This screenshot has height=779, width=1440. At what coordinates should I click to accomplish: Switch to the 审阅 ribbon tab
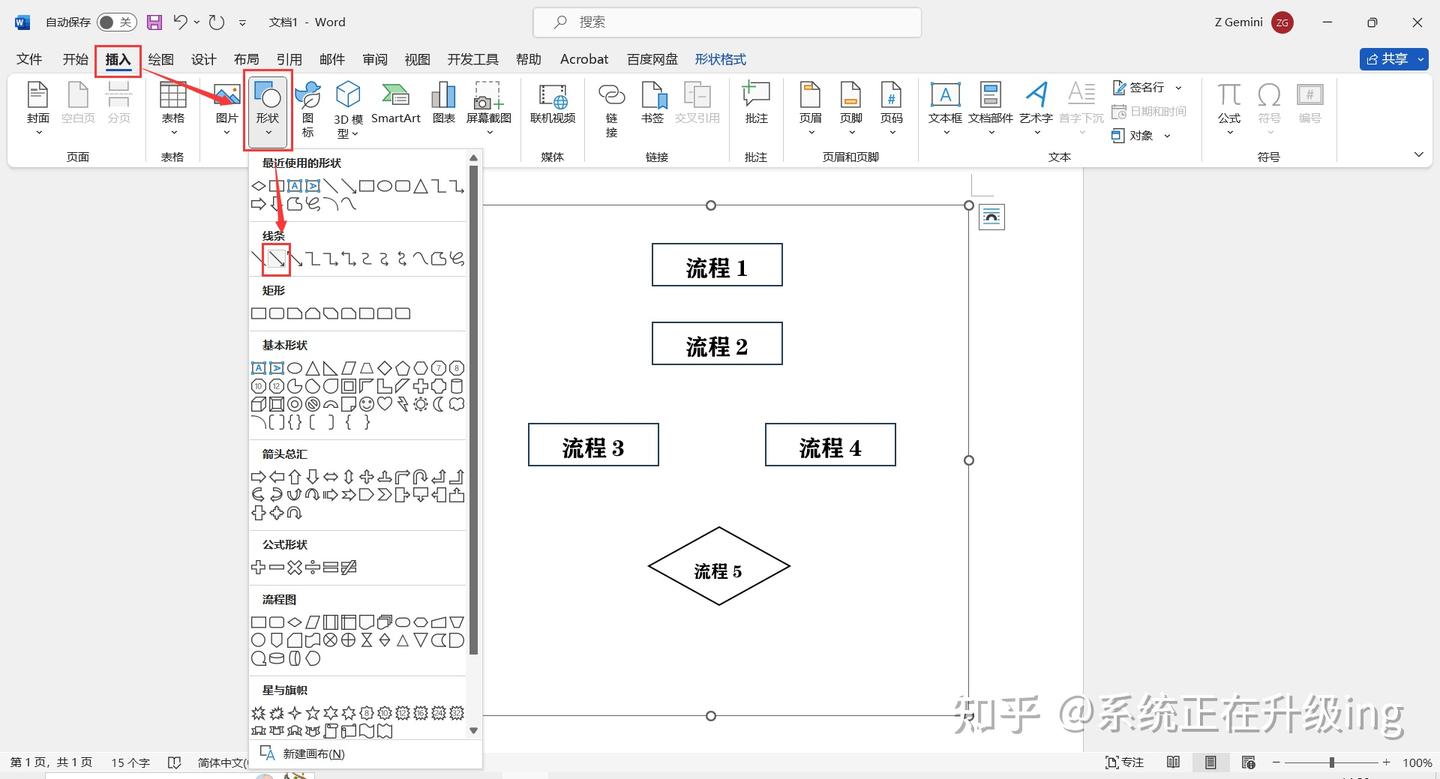click(374, 59)
